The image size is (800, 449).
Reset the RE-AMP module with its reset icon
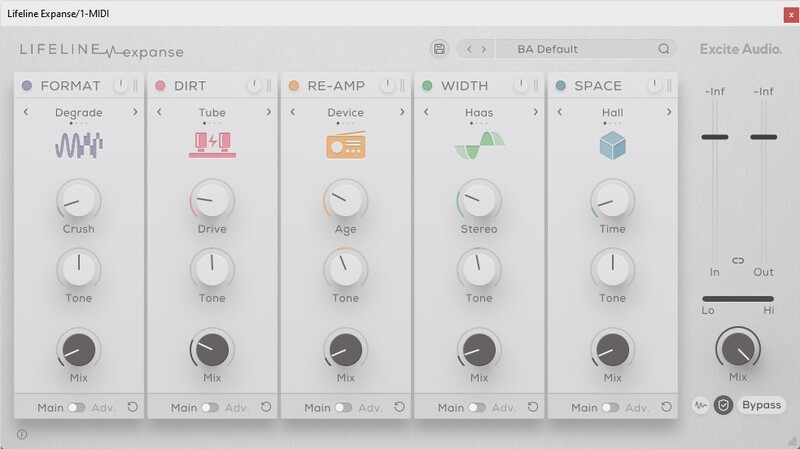pos(399,407)
